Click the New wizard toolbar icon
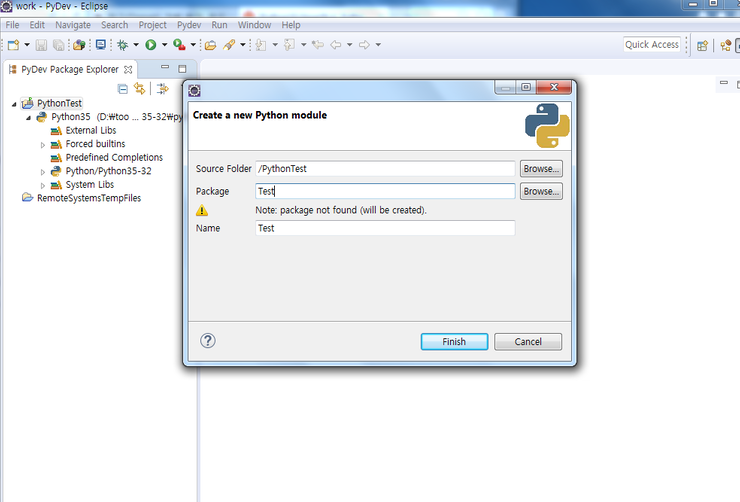Viewport: 740px width, 502px height. point(13,45)
